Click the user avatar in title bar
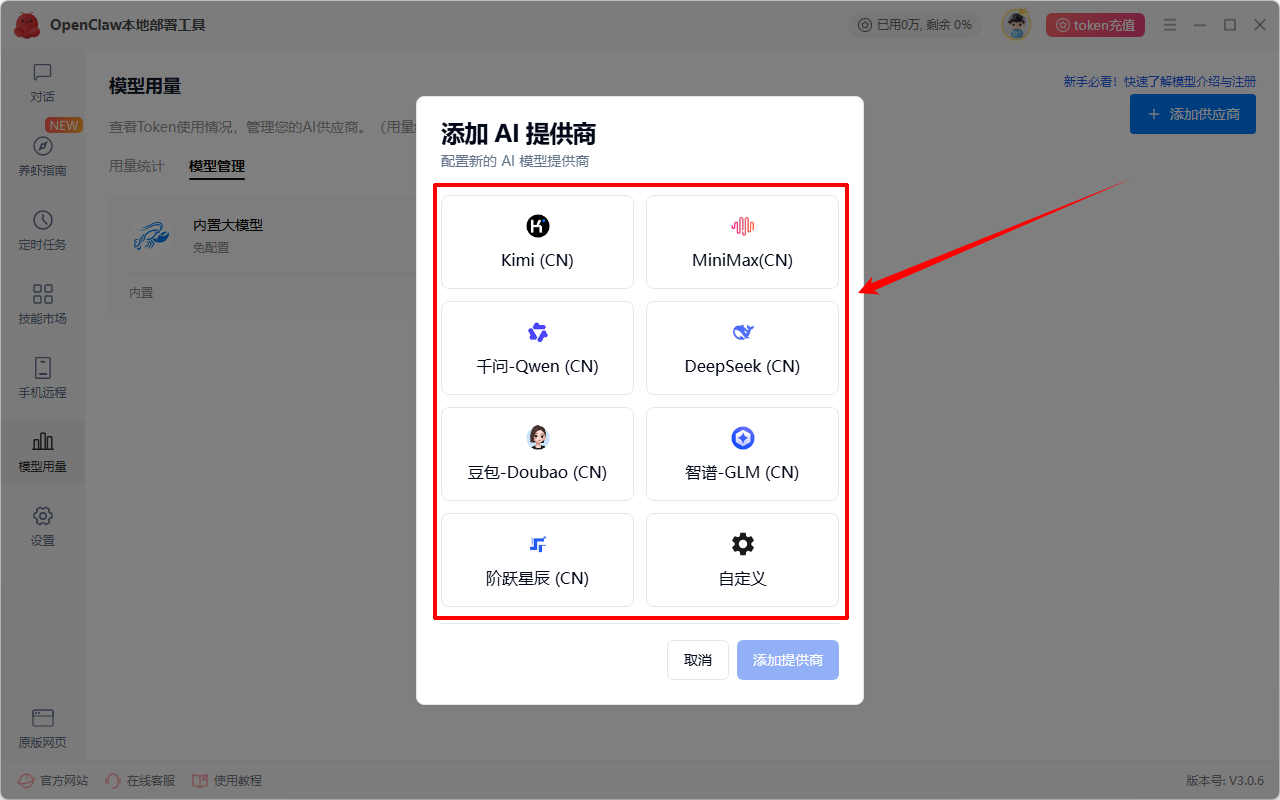The image size is (1280, 800). tap(1016, 25)
